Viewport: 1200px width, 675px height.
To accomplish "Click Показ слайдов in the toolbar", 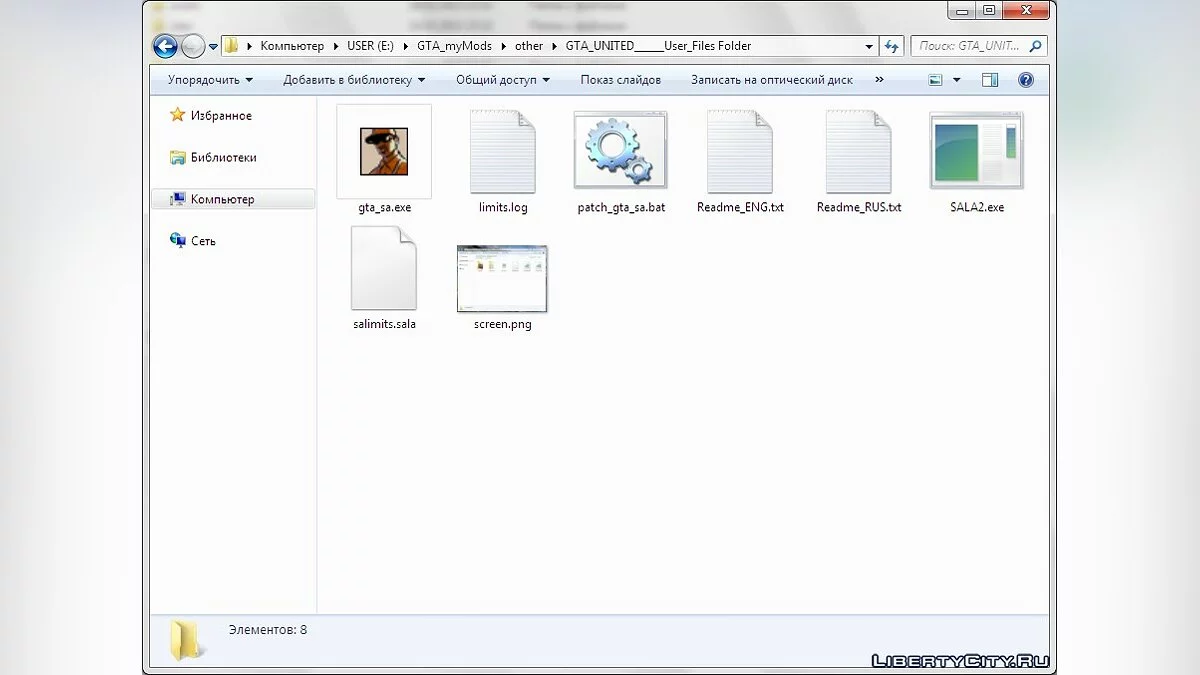I will click(620, 80).
